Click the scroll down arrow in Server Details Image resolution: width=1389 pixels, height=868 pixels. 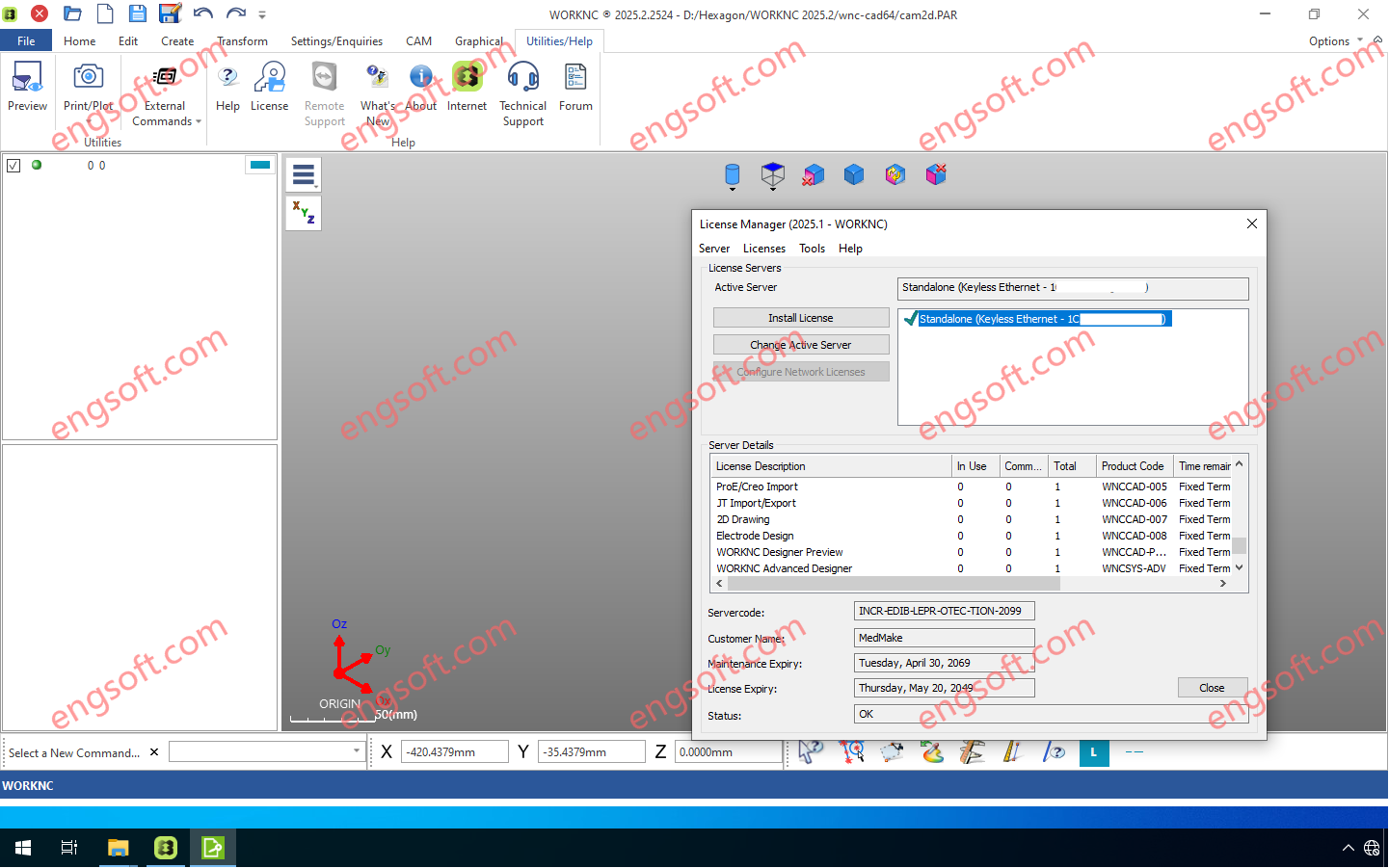pyautogui.click(x=1240, y=568)
